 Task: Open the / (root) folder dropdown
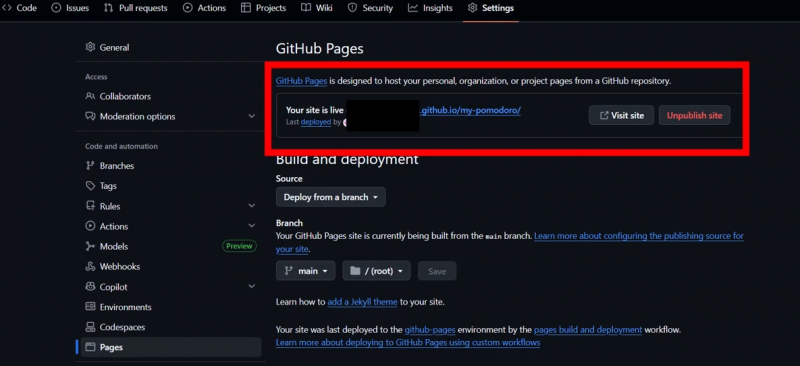(377, 271)
